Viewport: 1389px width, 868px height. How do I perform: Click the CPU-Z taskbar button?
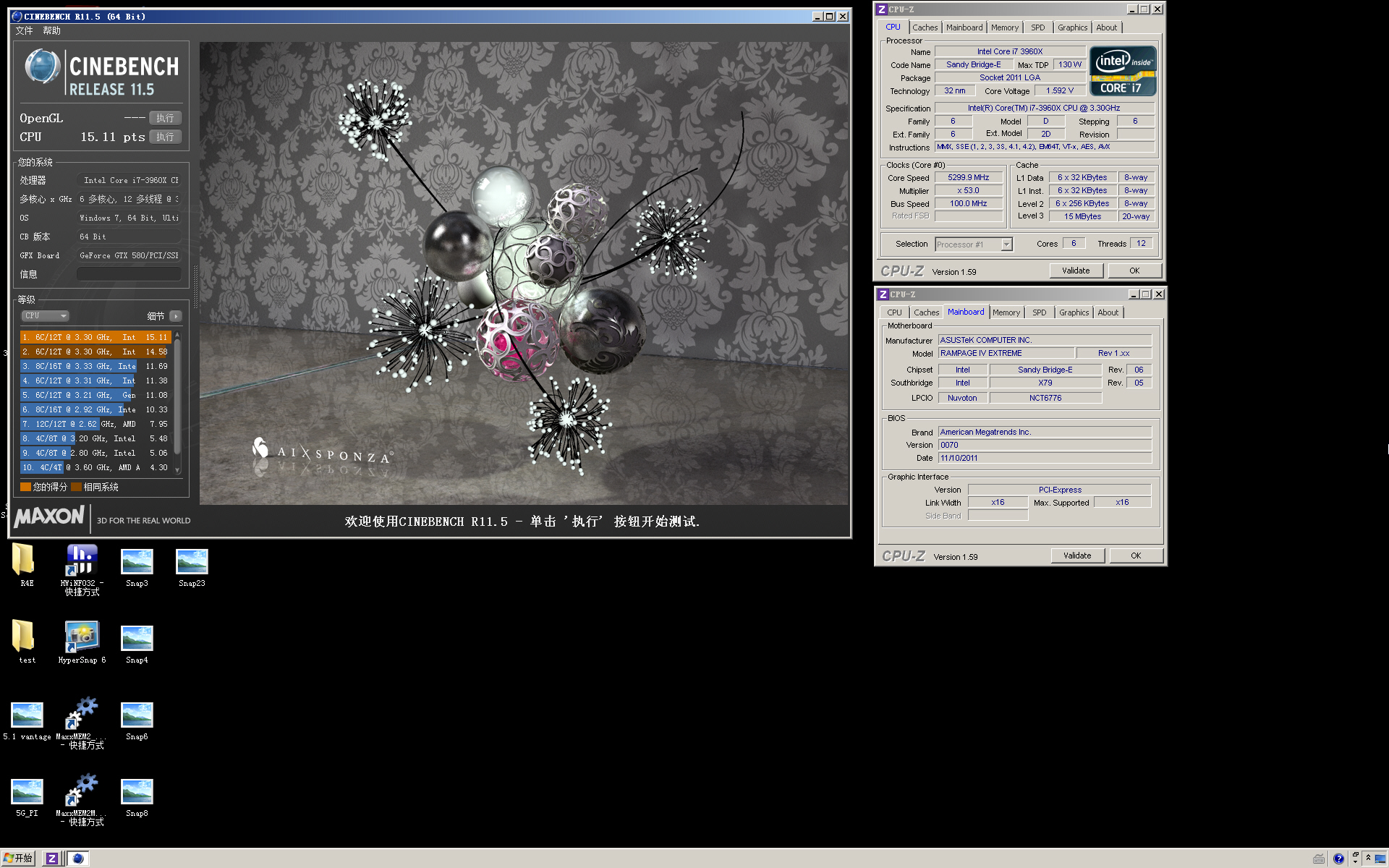pyautogui.click(x=52, y=859)
